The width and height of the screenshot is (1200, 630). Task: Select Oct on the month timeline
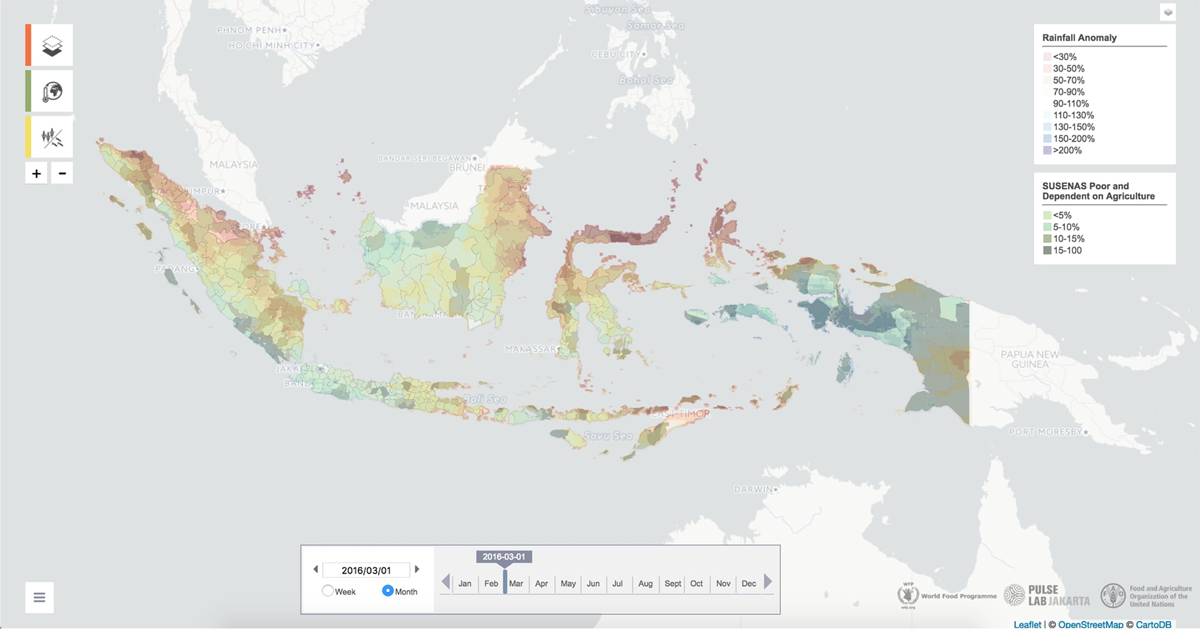tap(696, 583)
